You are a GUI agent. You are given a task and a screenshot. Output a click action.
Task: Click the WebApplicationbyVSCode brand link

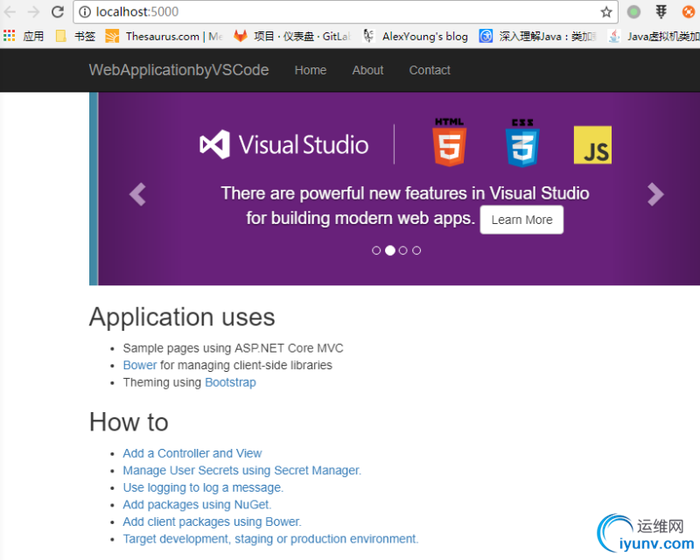(x=179, y=70)
